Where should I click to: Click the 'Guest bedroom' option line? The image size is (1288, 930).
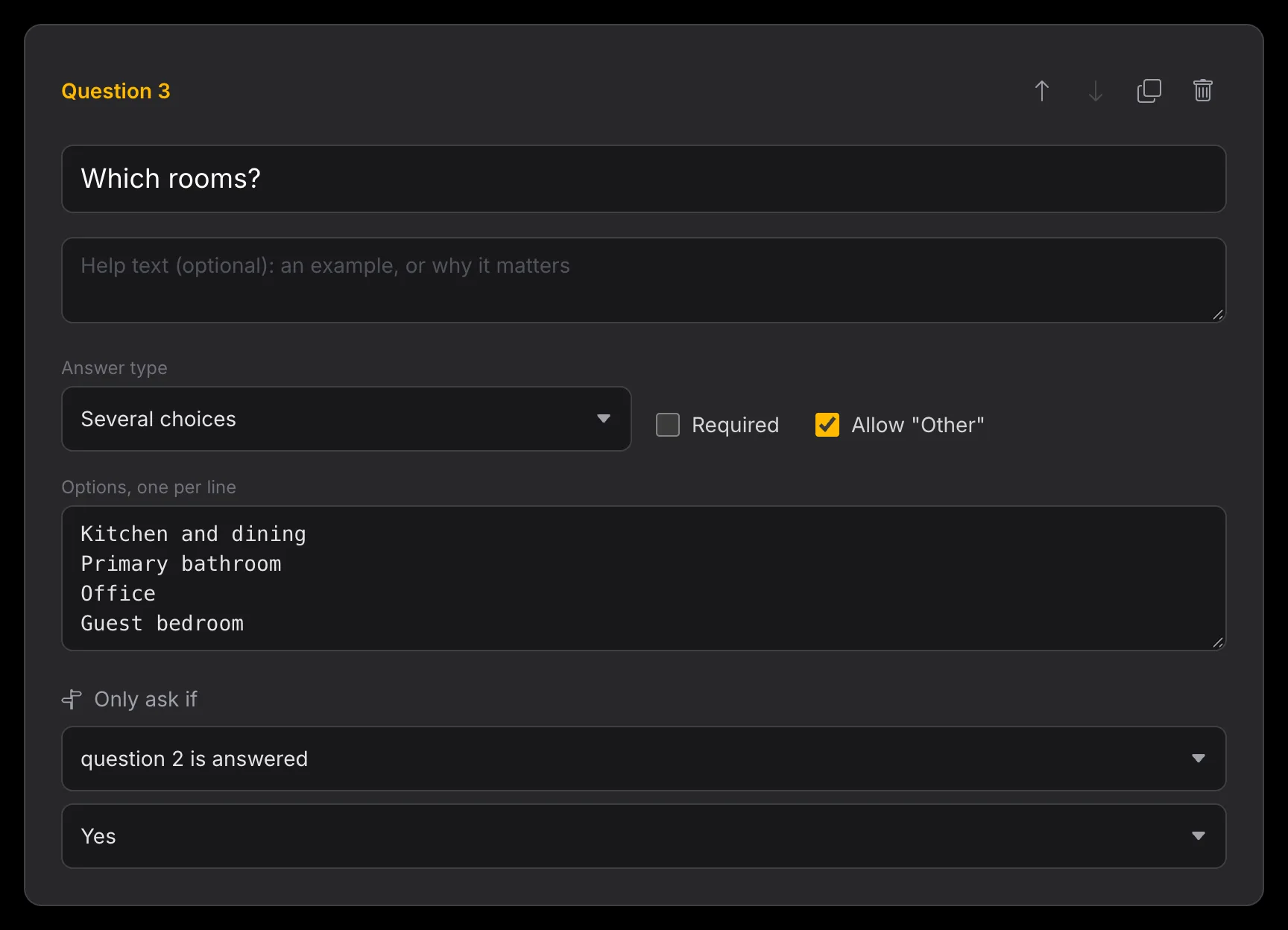point(162,624)
